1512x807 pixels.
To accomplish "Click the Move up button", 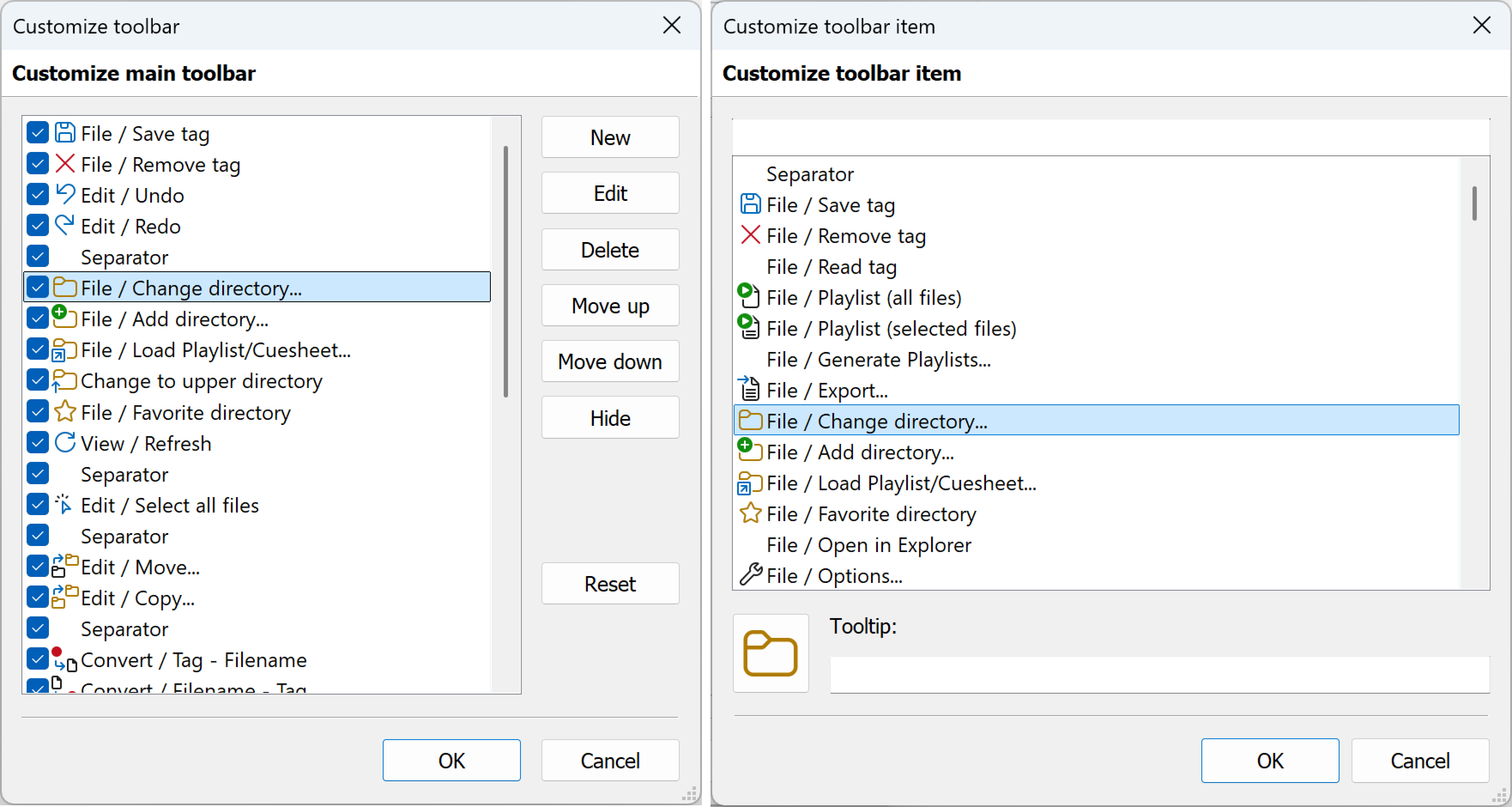I will (x=610, y=305).
